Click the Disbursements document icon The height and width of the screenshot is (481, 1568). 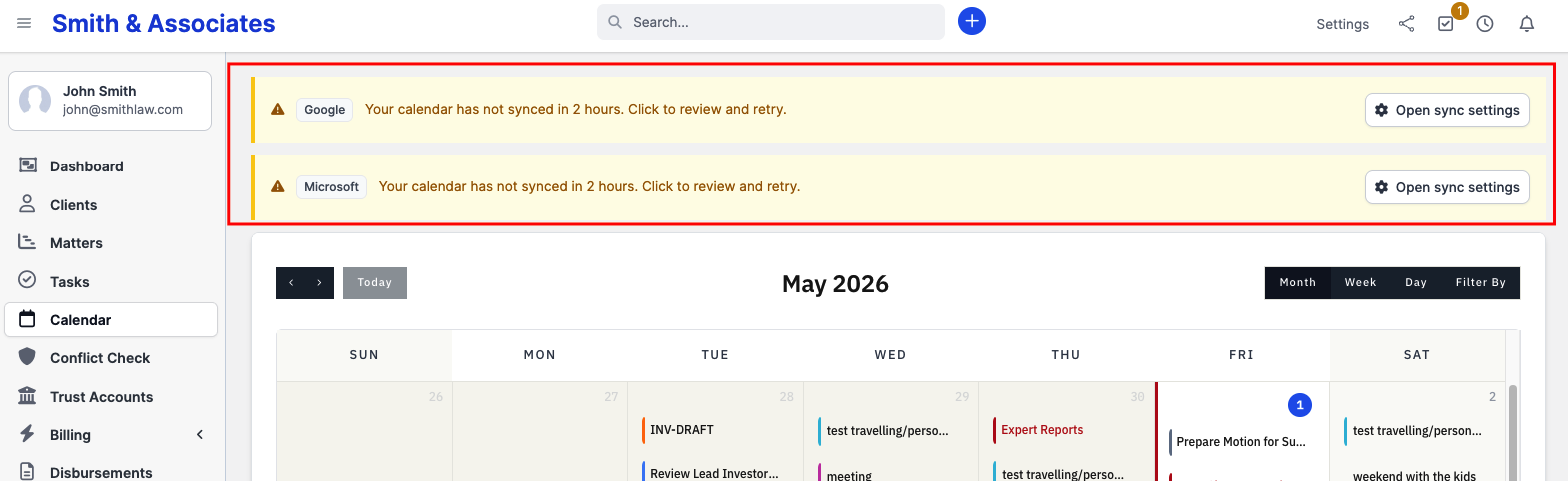point(28,472)
